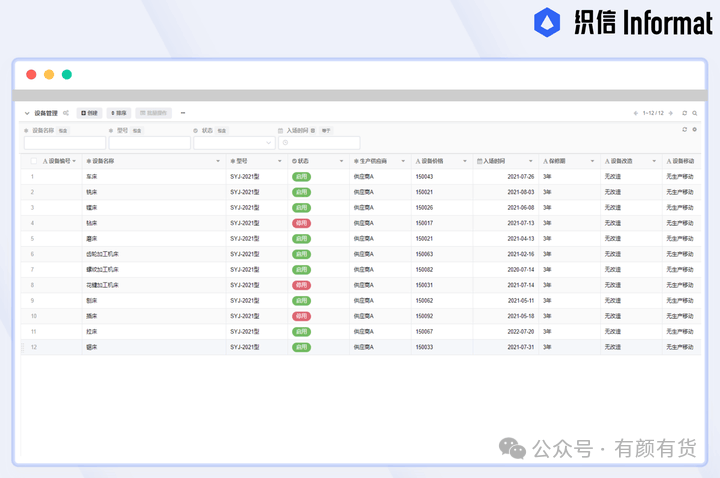Go to next page using right arrow
720x478 pixels.
tap(672, 113)
